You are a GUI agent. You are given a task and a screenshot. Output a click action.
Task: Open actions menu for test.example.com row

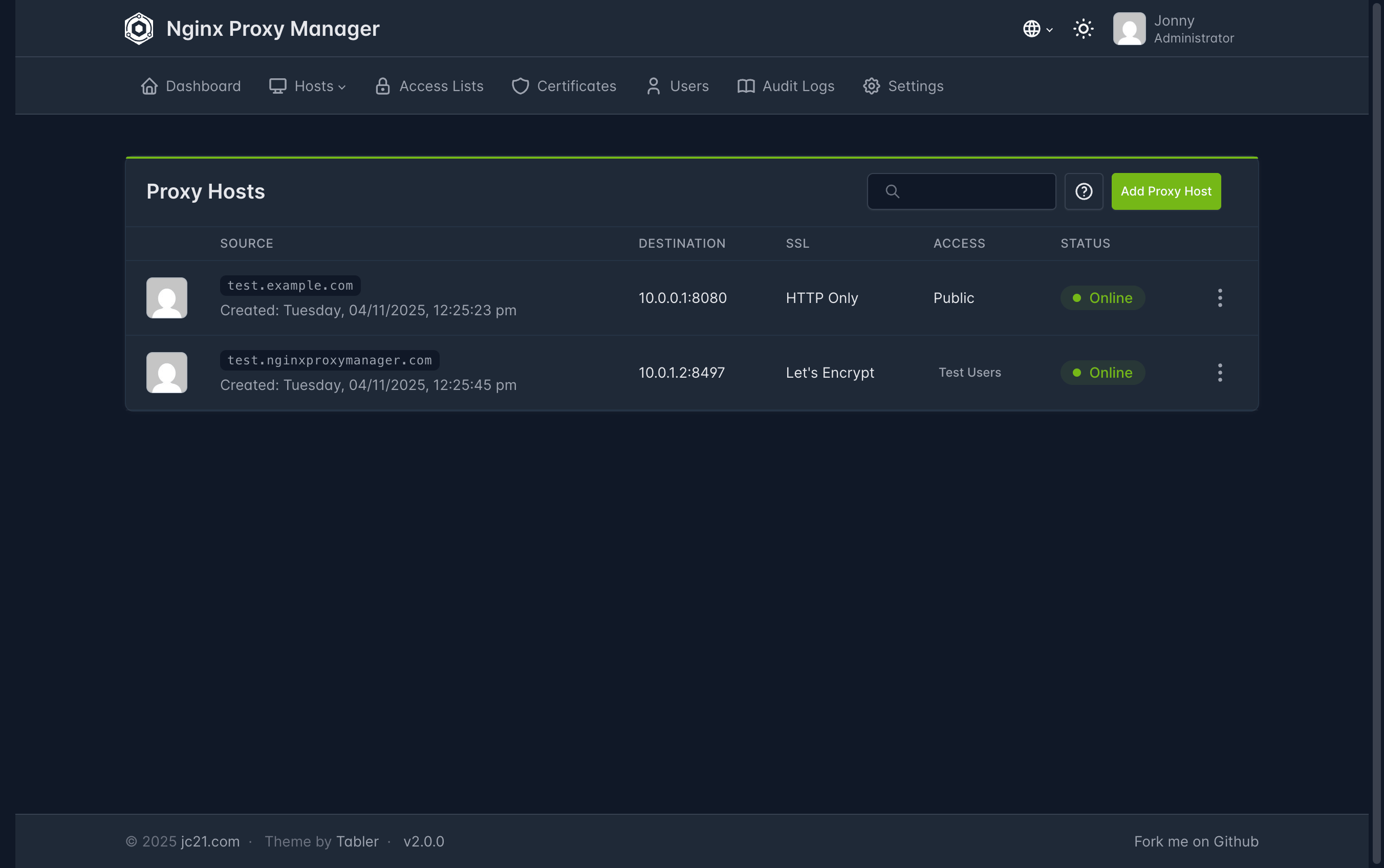(1220, 298)
